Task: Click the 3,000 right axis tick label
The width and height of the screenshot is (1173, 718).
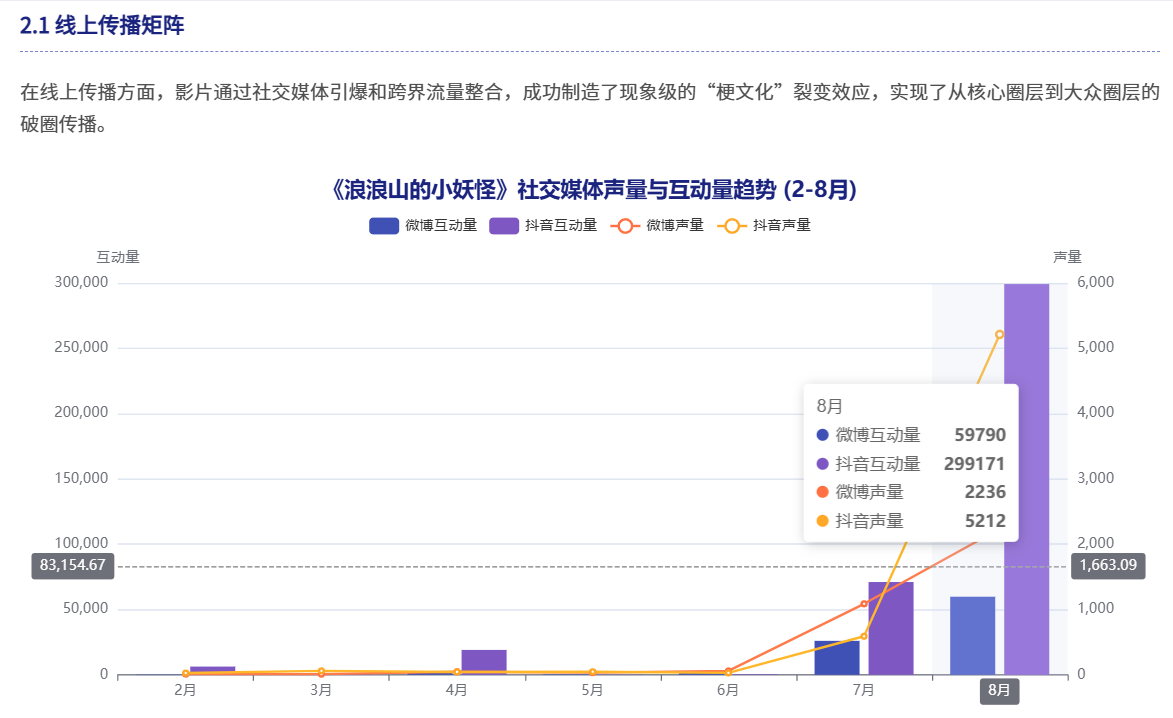Action: click(1096, 478)
